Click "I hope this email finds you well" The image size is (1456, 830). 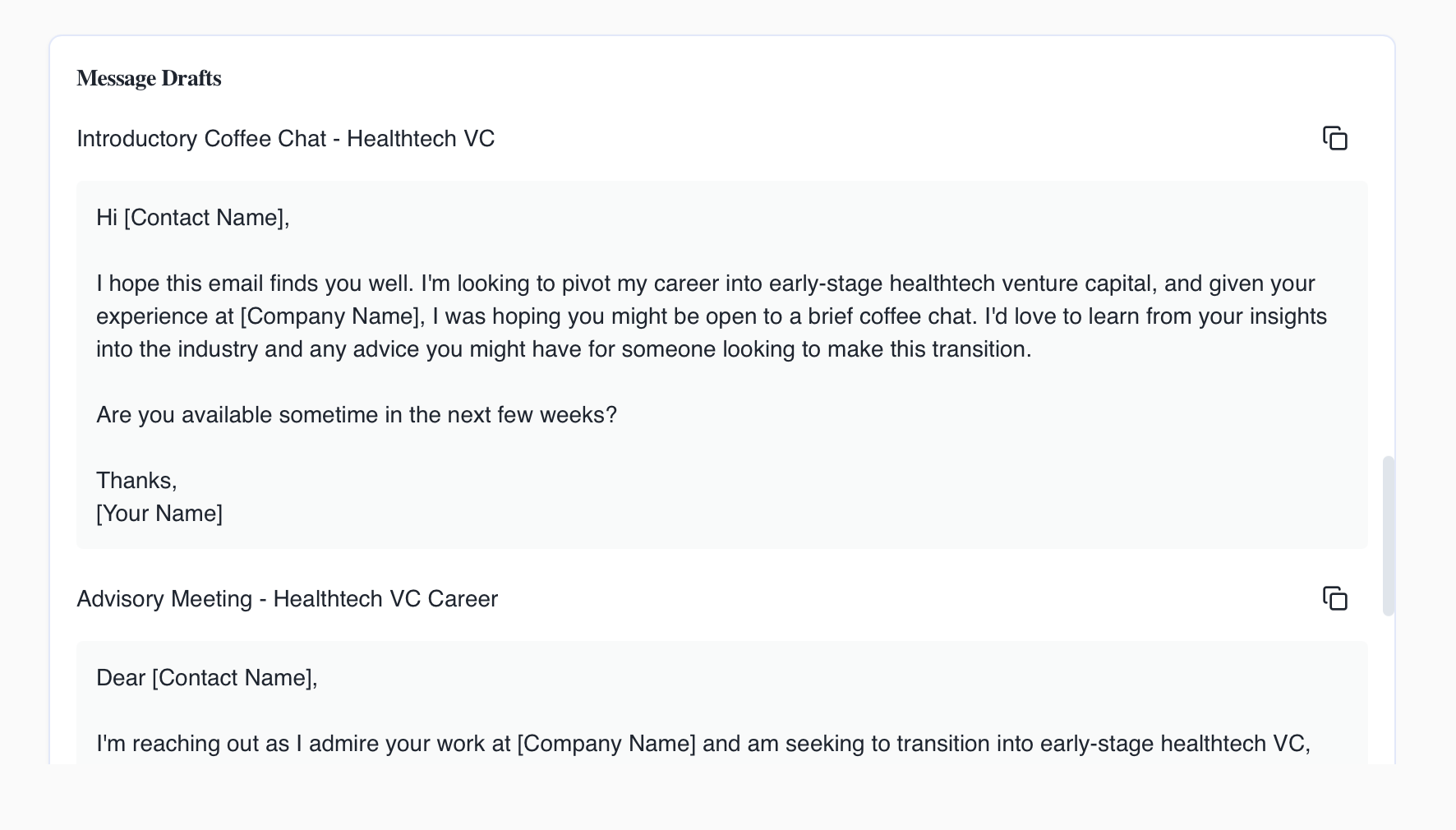(254, 284)
